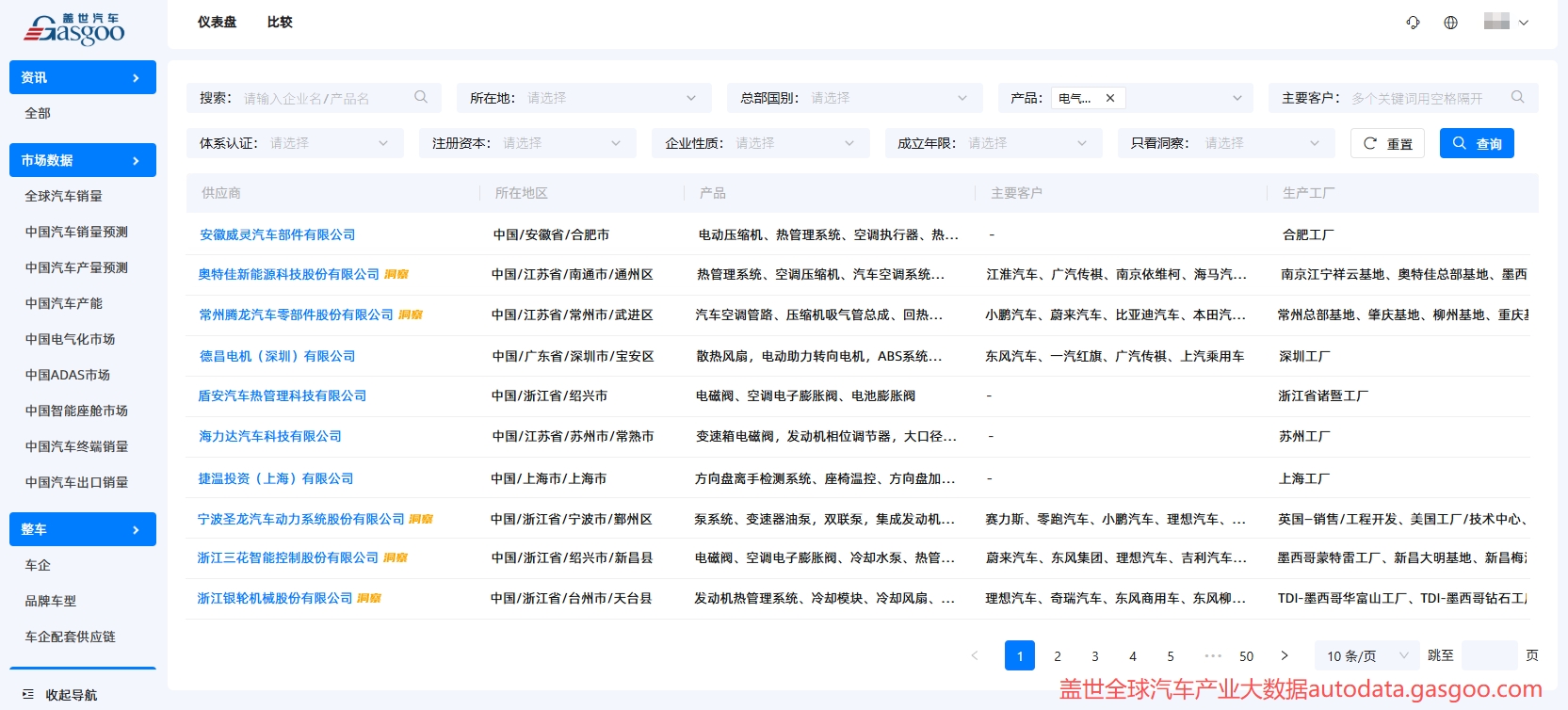Click the 洞察 badge next to 宁波圣龙汽车动力
The height and width of the screenshot is (710, 1568).
point(421,520)
